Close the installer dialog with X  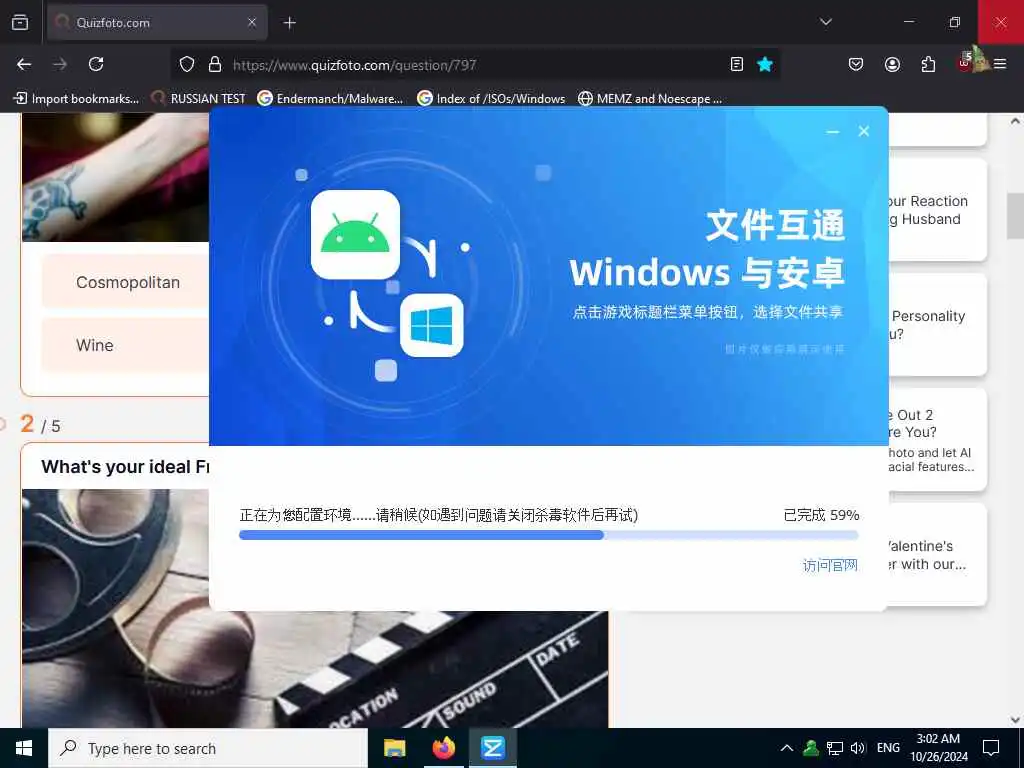click(x=863, y=131)
